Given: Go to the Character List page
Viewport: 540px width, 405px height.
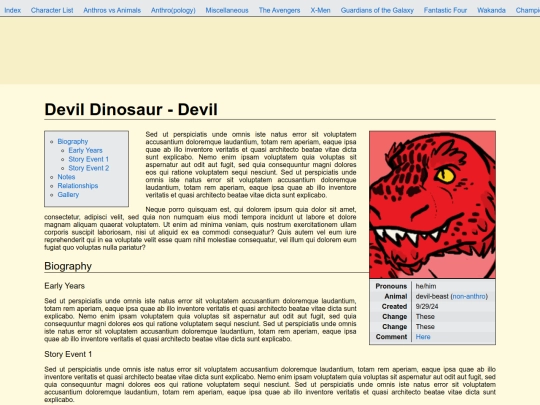Looking at the screenshot, I should pyautogui.click(x=52, y=10).
